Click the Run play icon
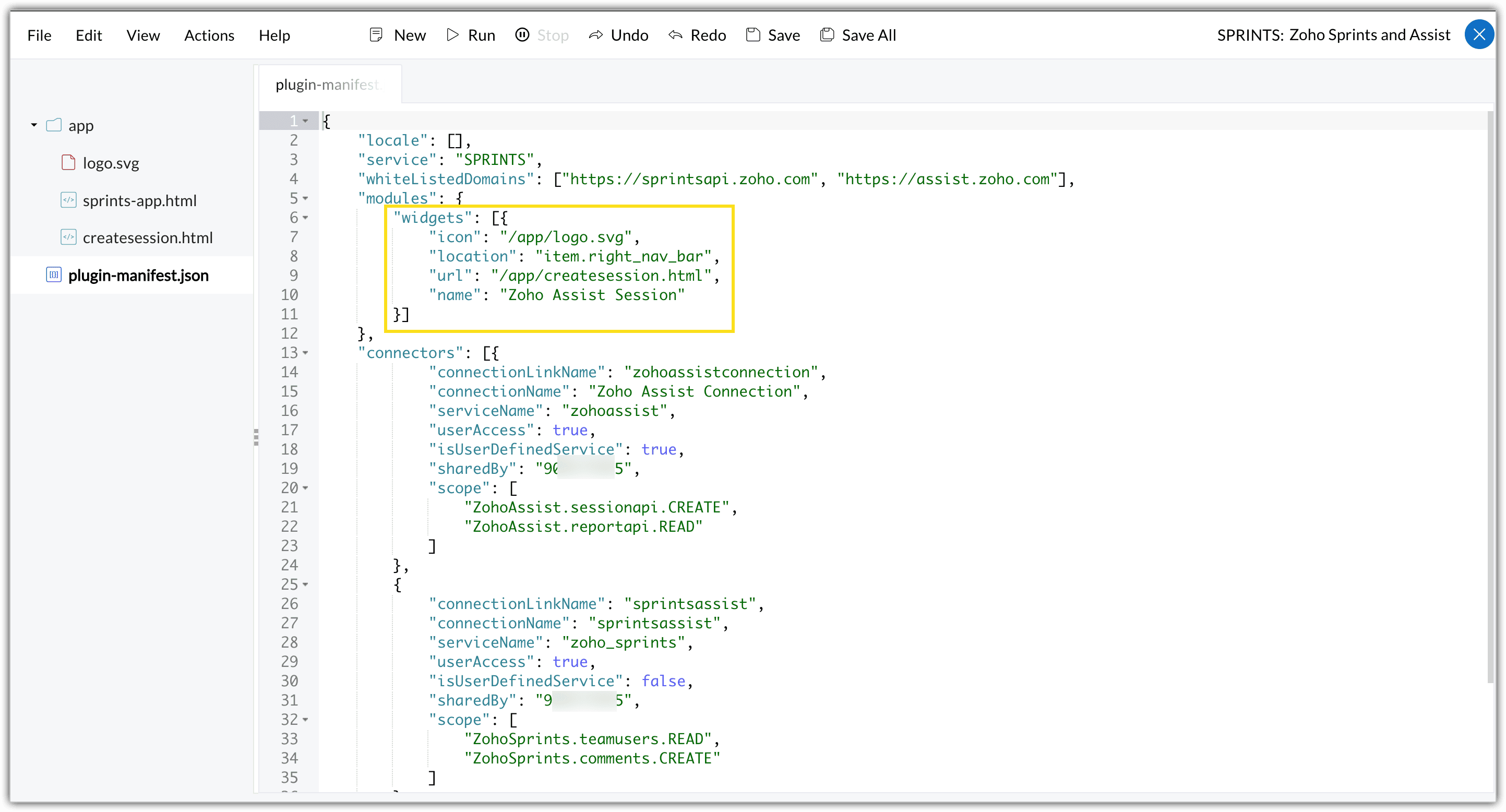 click(452, 35)
